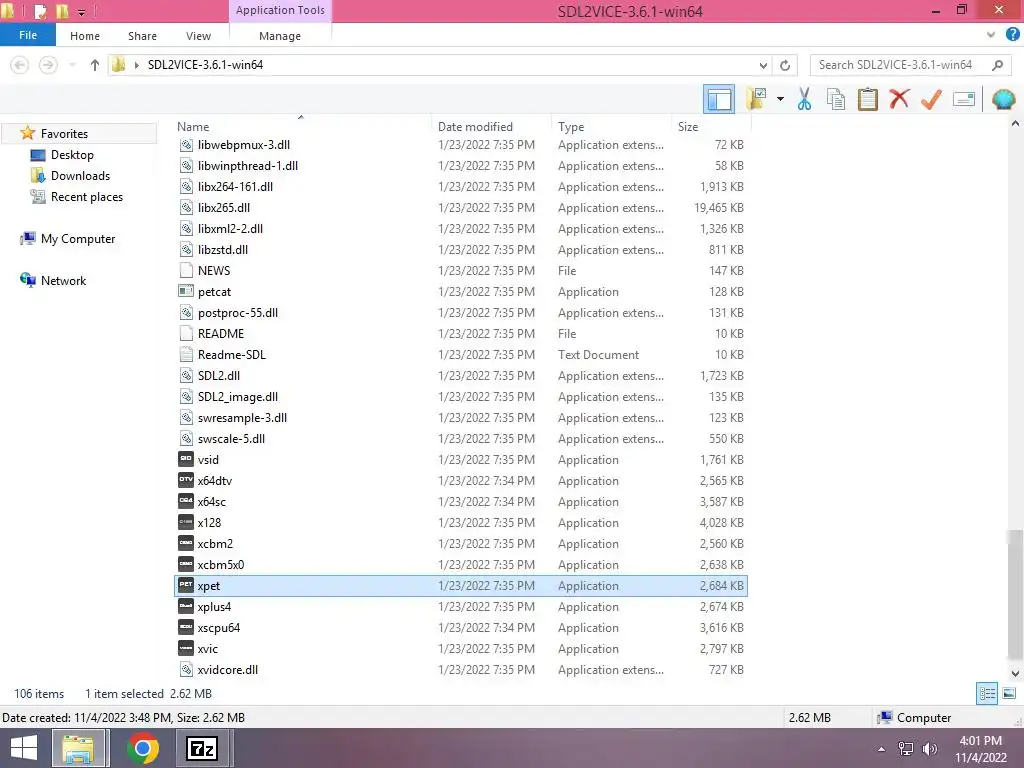Screen dimensions: 1024x768
Task: Click the orange checkmark Properties icon
Action: coord(931,99)
